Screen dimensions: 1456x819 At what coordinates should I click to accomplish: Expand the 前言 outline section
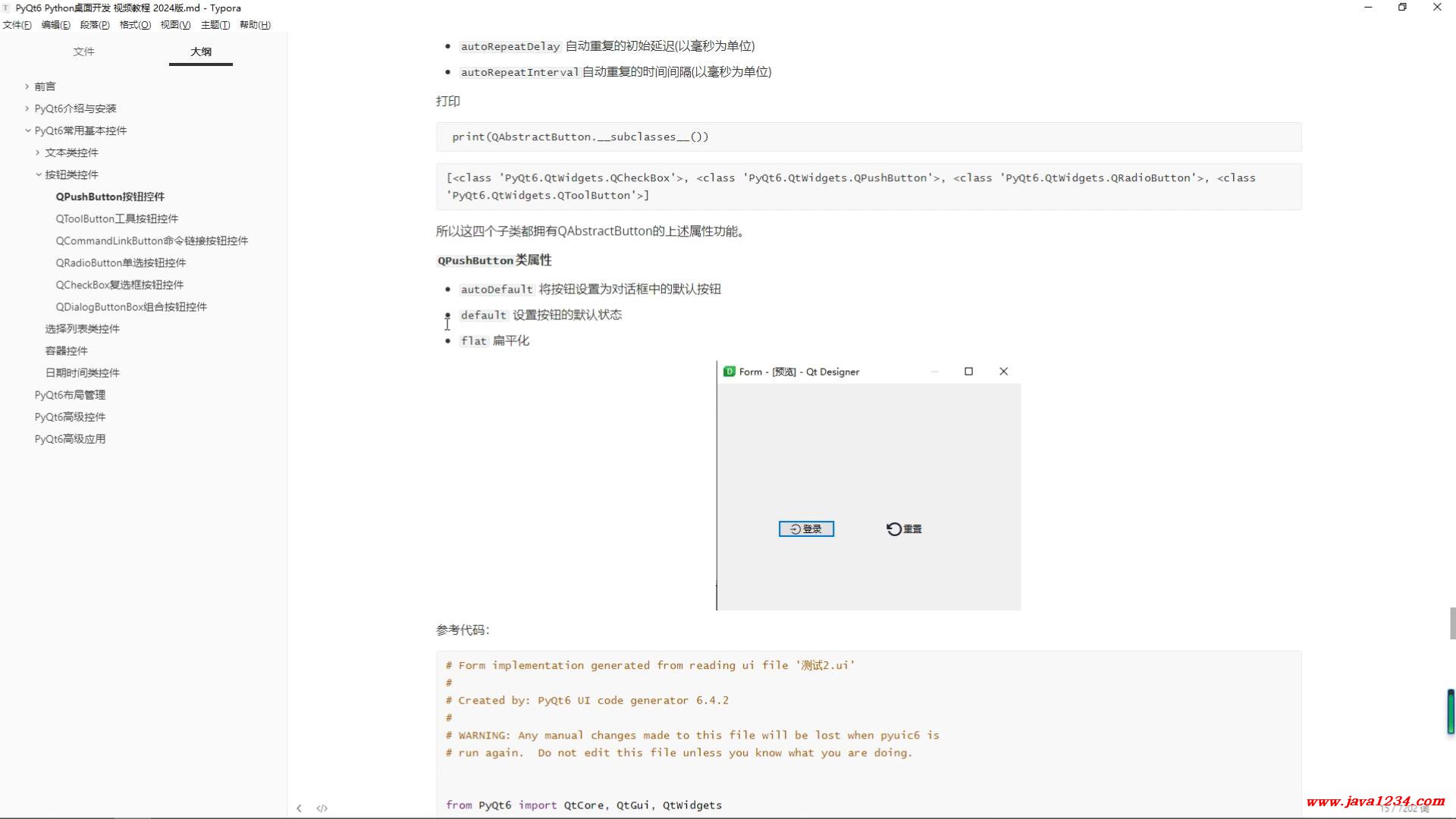[27, 86]
